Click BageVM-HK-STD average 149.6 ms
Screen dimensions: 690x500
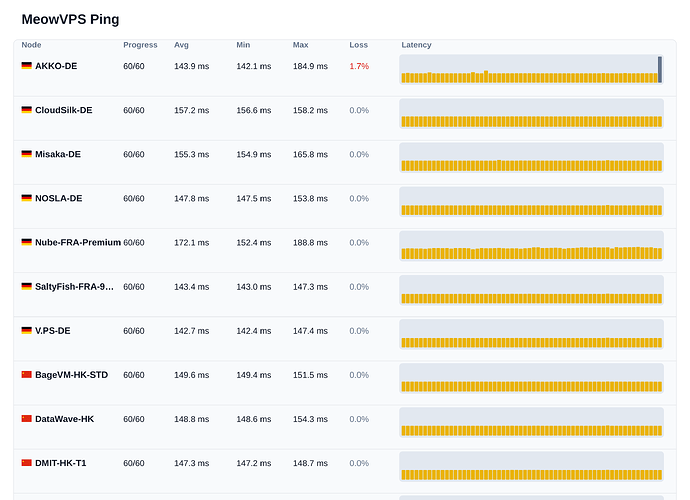[x=191, y=375]
